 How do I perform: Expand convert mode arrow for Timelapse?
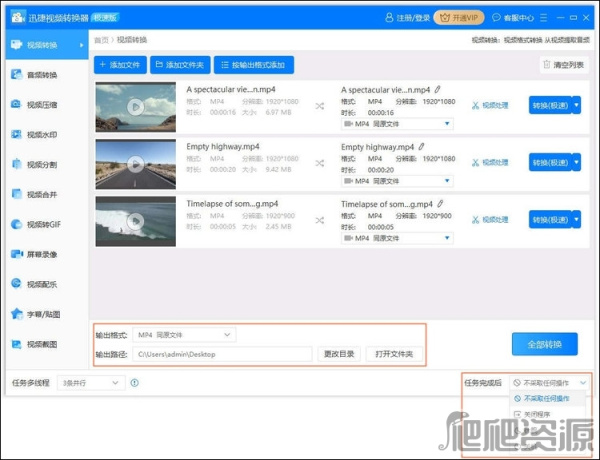(576, 219)
